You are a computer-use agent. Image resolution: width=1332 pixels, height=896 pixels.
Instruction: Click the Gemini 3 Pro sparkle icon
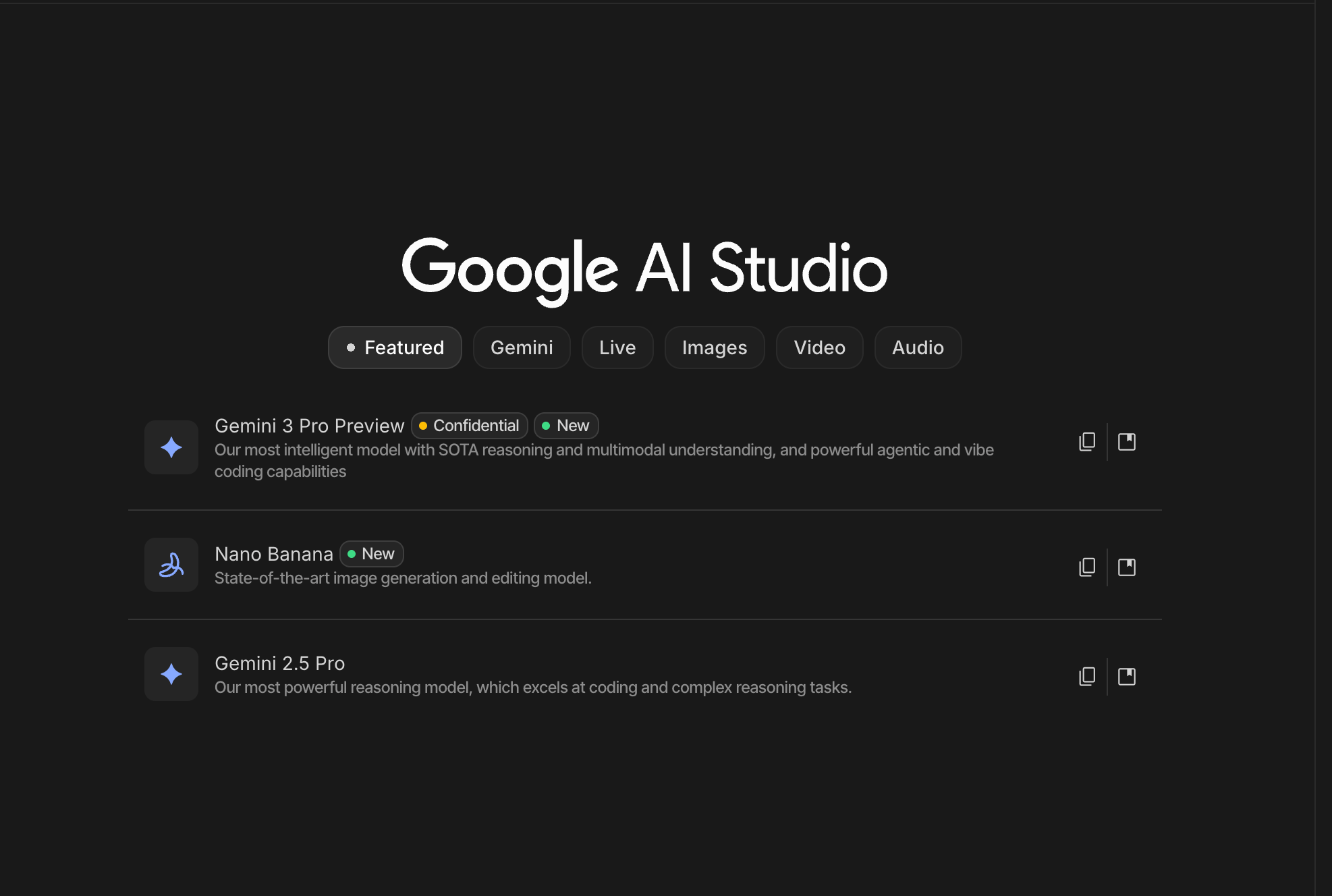point(171,447)
